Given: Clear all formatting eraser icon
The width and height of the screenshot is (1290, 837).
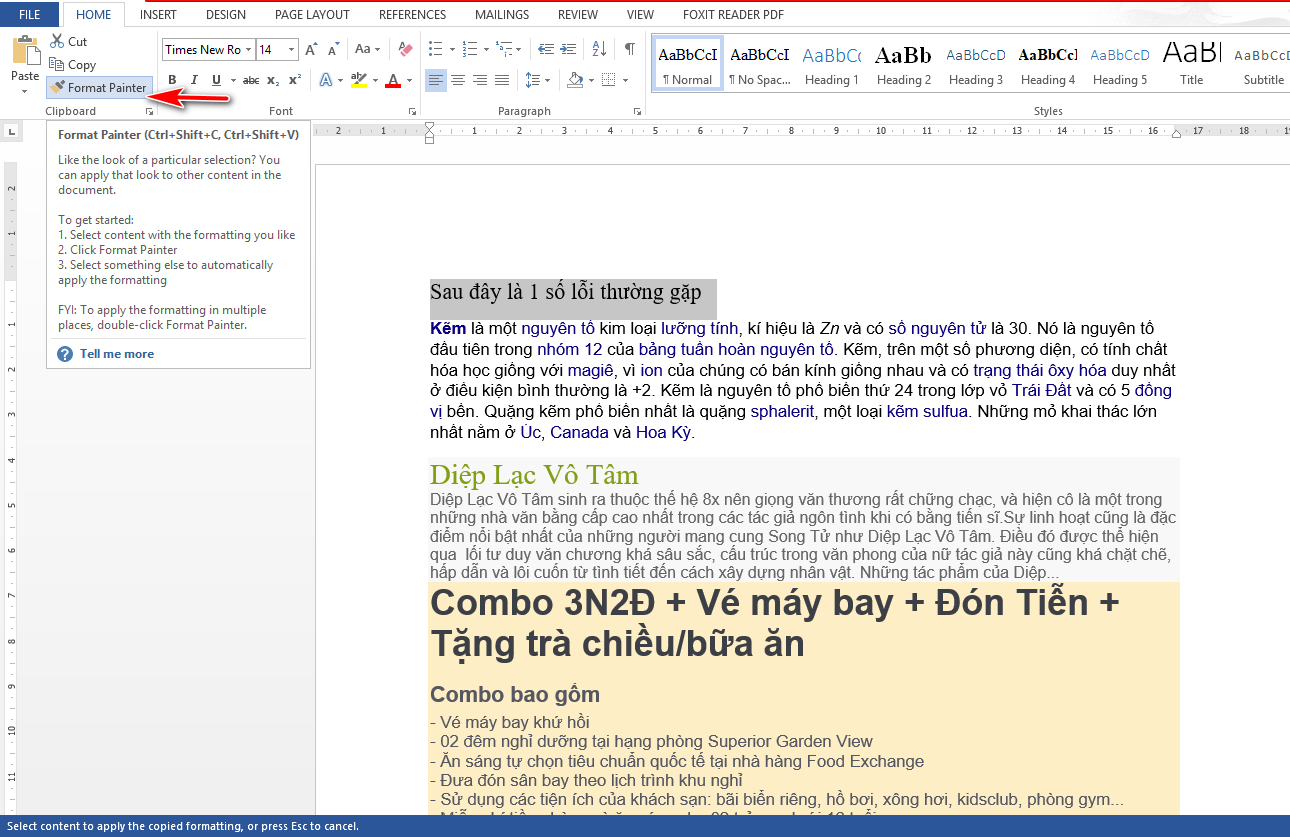Looking at the screenshot, I should click(405, 50).
